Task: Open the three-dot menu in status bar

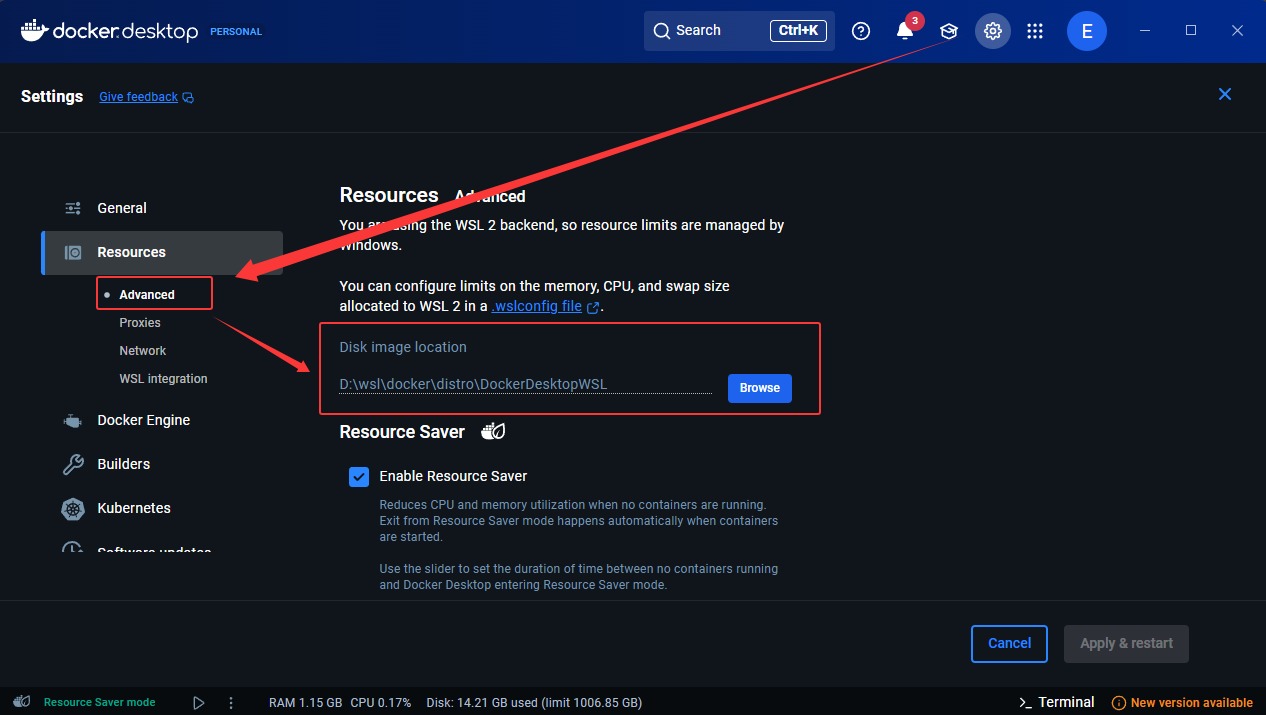Action: (231, 703)
